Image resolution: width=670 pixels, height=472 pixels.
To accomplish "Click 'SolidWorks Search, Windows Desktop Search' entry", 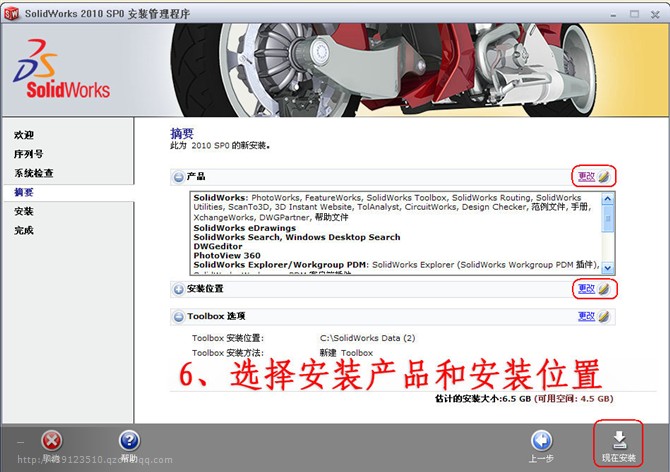I will (x=297, y=237).
